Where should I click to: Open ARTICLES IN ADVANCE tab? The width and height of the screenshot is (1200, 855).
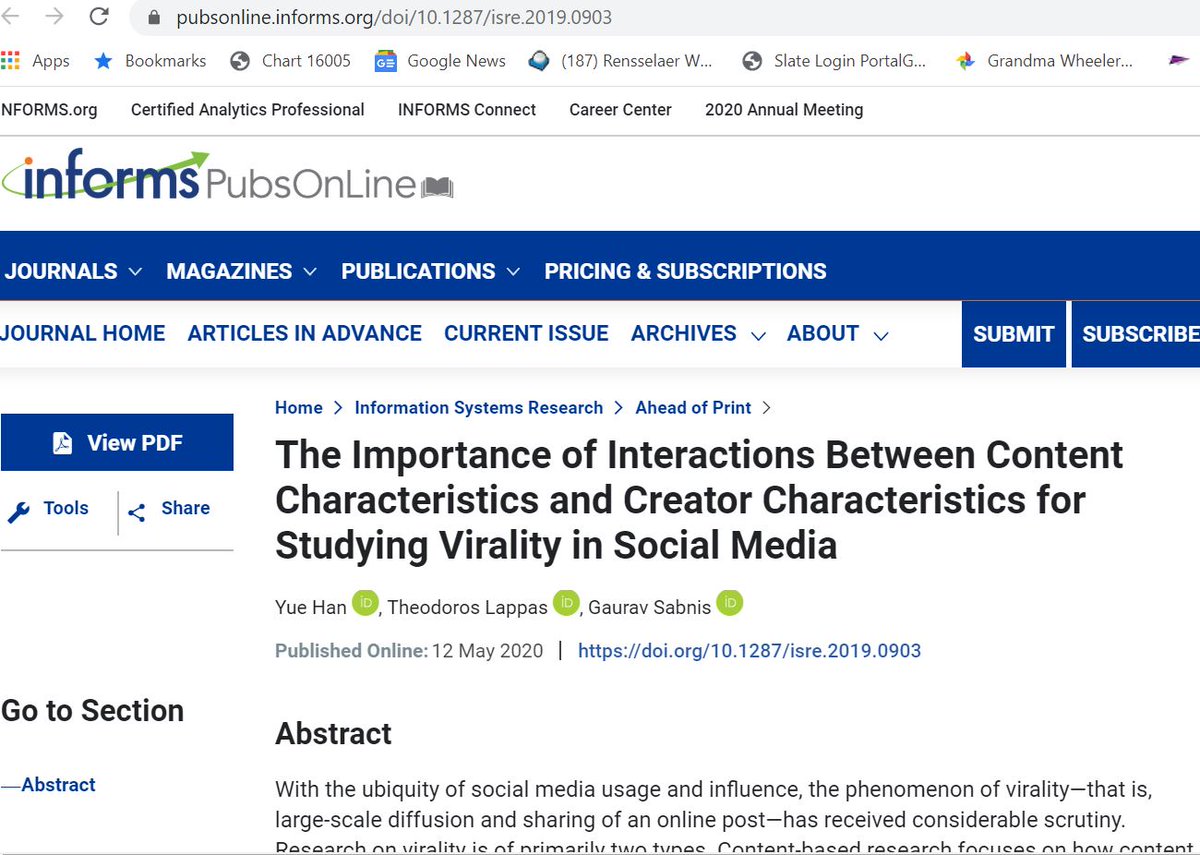point(305,333)
